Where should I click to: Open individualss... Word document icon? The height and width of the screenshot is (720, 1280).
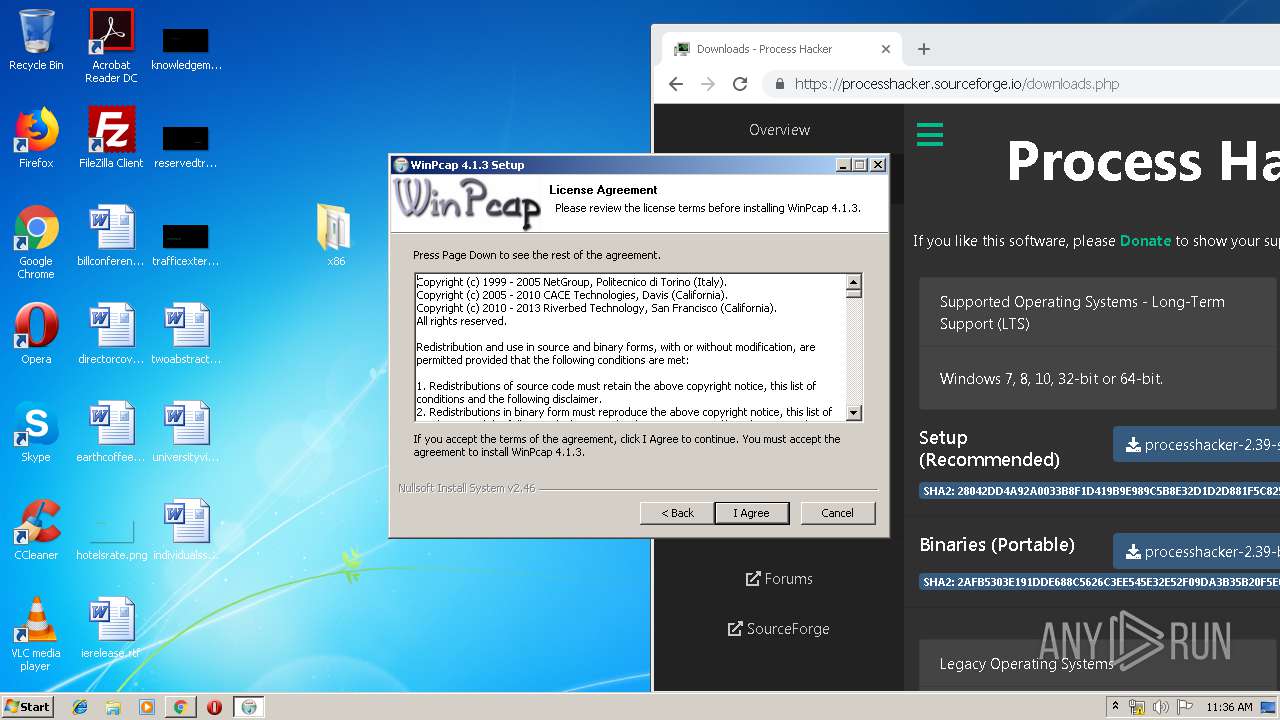coord(186,530)
